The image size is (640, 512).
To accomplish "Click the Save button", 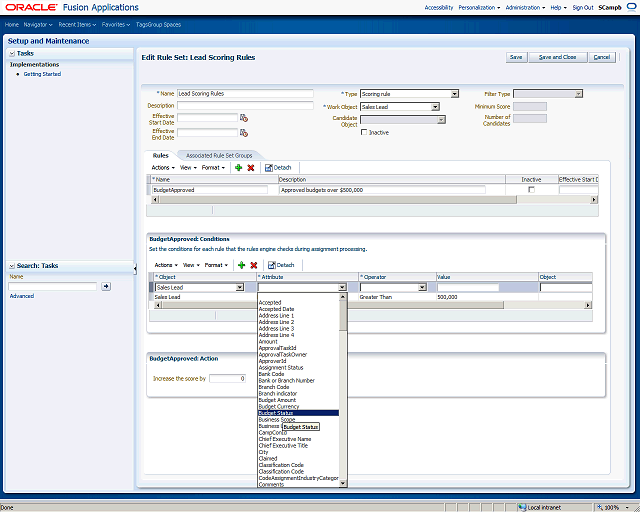I will (516, 57).
